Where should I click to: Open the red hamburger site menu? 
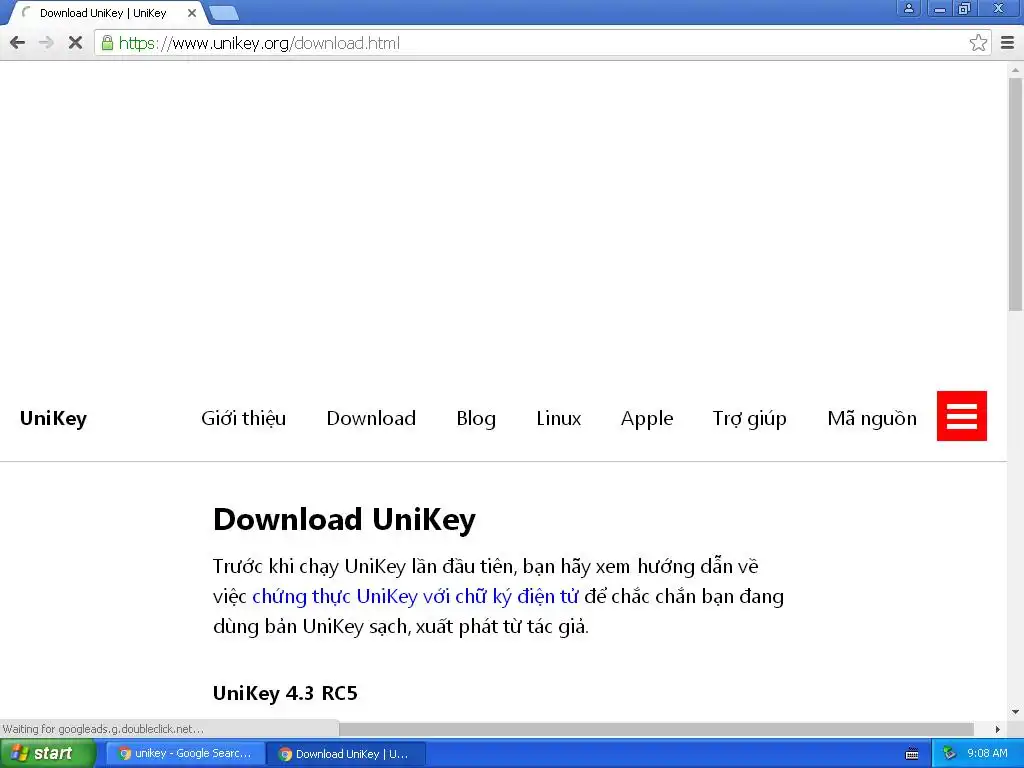(x=961, y=416)
